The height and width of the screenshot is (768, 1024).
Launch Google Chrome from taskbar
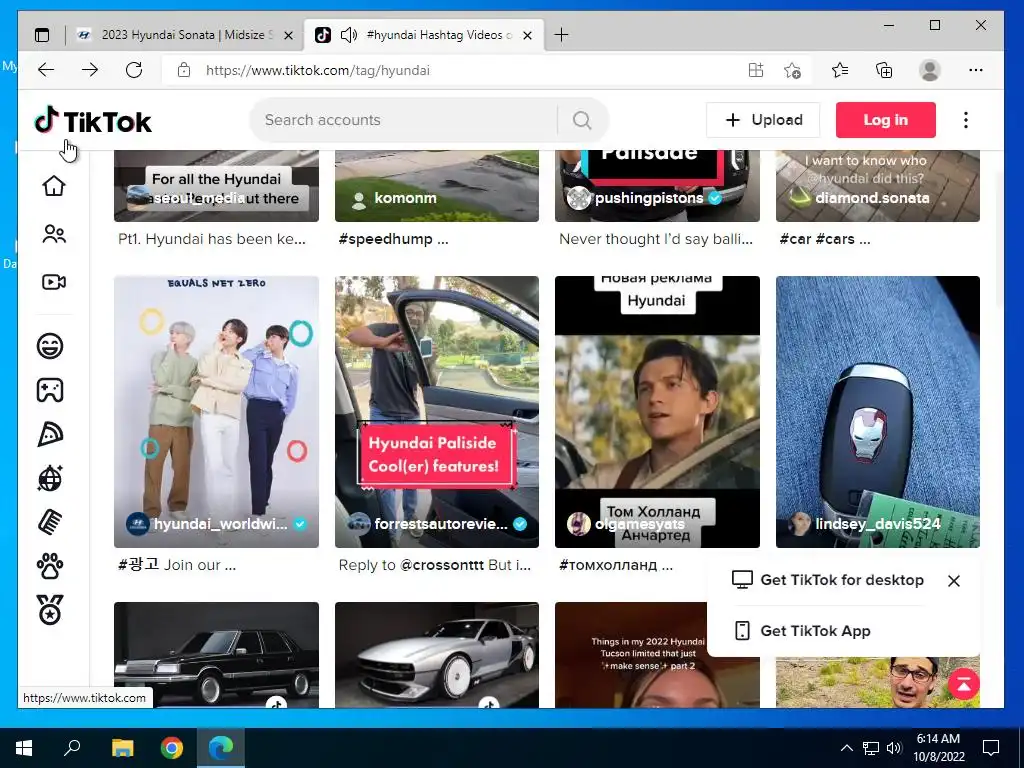pyautogui.click(x=172, y=748)
